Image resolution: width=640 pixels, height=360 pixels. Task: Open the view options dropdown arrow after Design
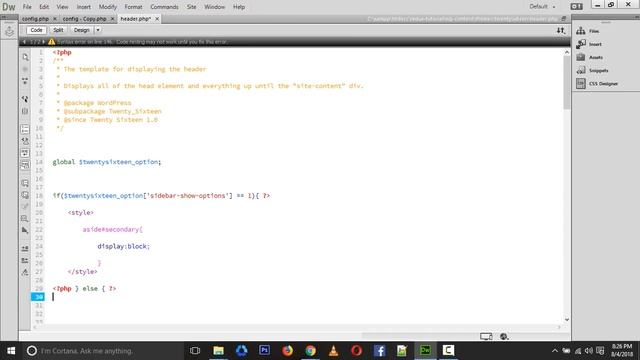[x=98, y=30]
